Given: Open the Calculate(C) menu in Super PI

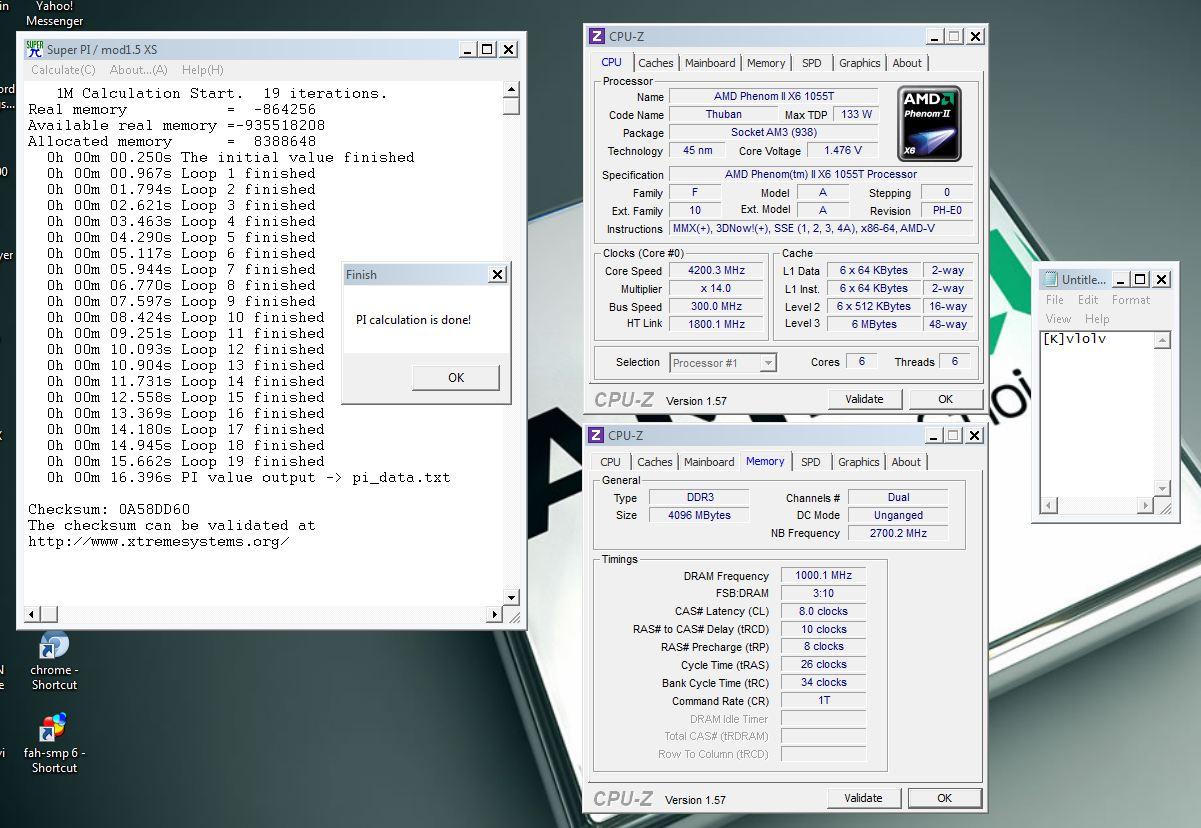Looking at the screenshot, I should point(63,70).
